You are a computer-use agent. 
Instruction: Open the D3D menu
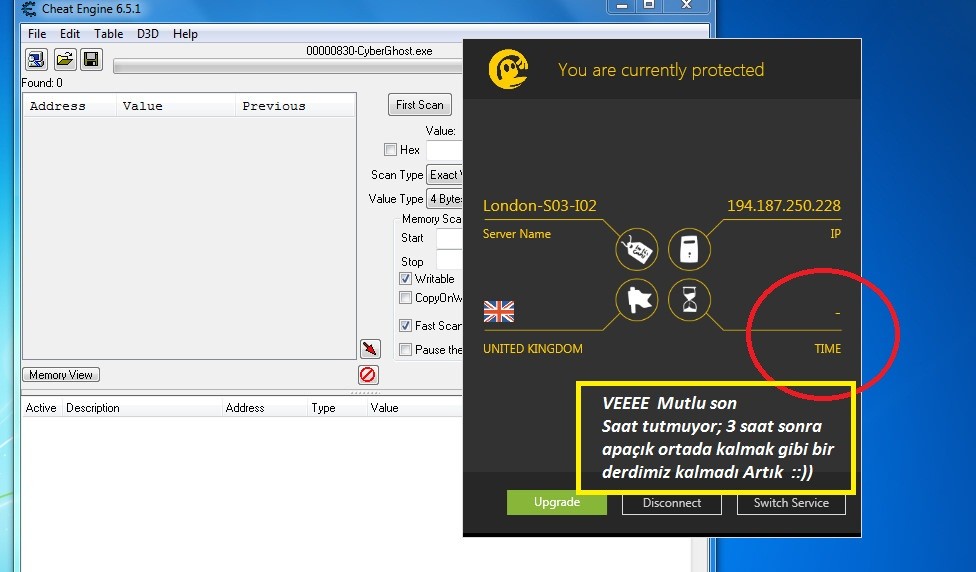[148, 34]
